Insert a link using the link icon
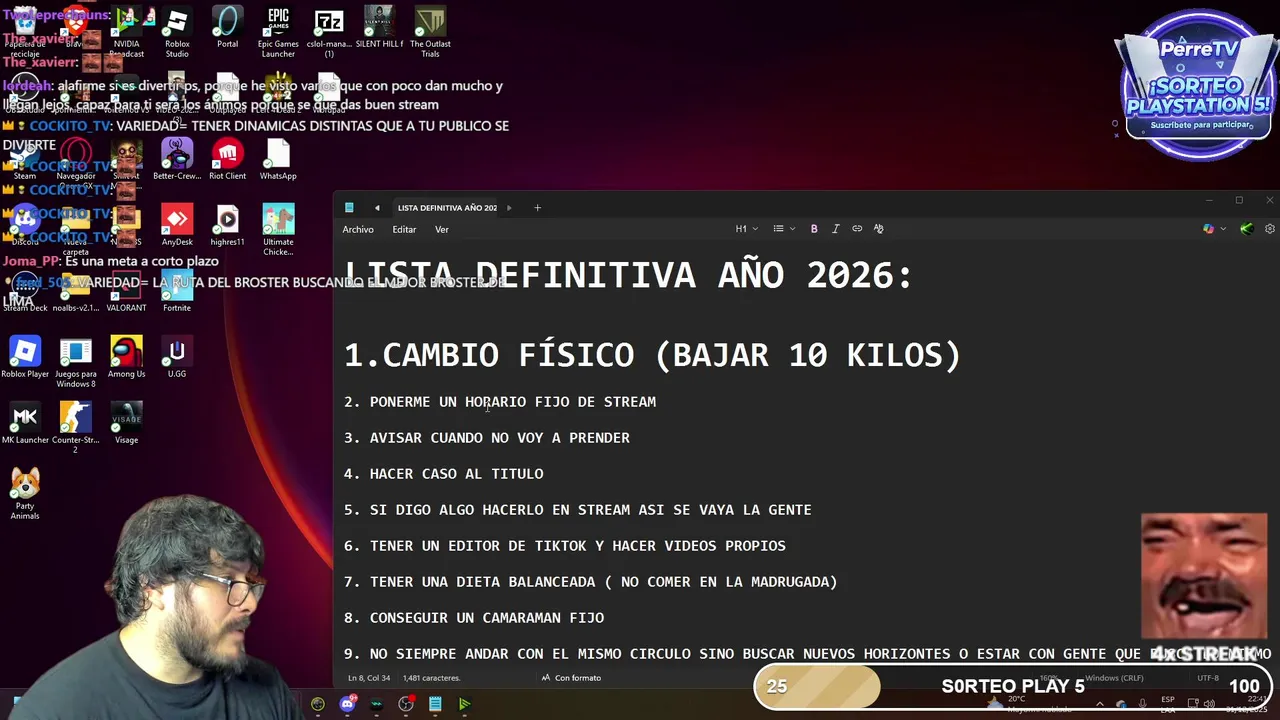The width and height of the screenshot is (1280, 720). [x=857, y=229]
